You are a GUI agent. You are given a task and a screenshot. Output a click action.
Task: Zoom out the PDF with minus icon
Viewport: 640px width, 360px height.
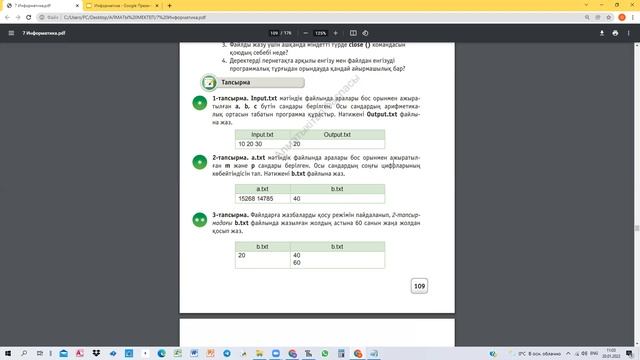point(305,33)
